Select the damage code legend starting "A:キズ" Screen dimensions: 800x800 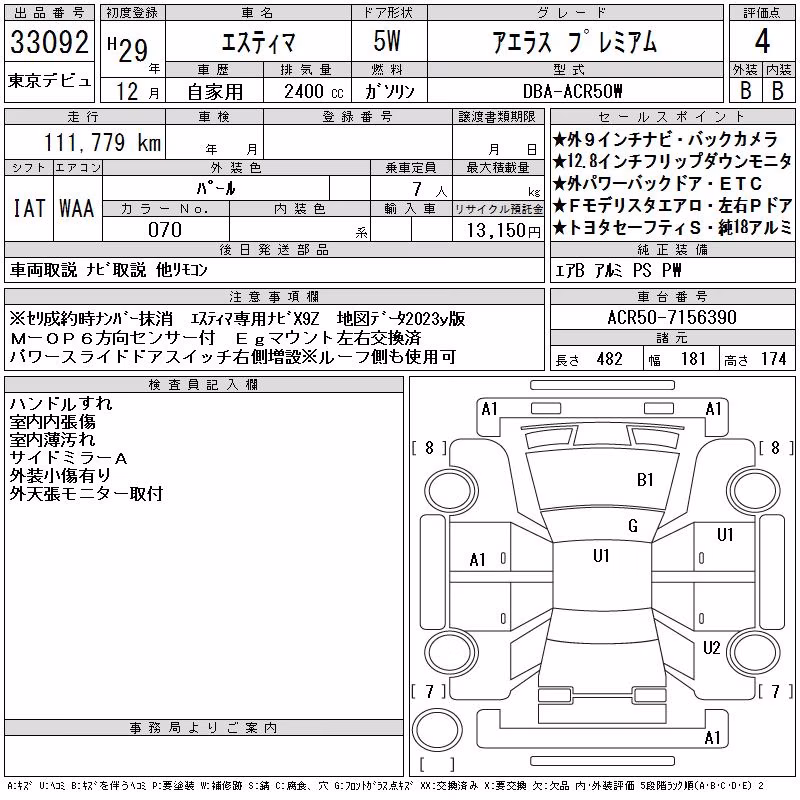pyautogui.click(x=385, y=786)
